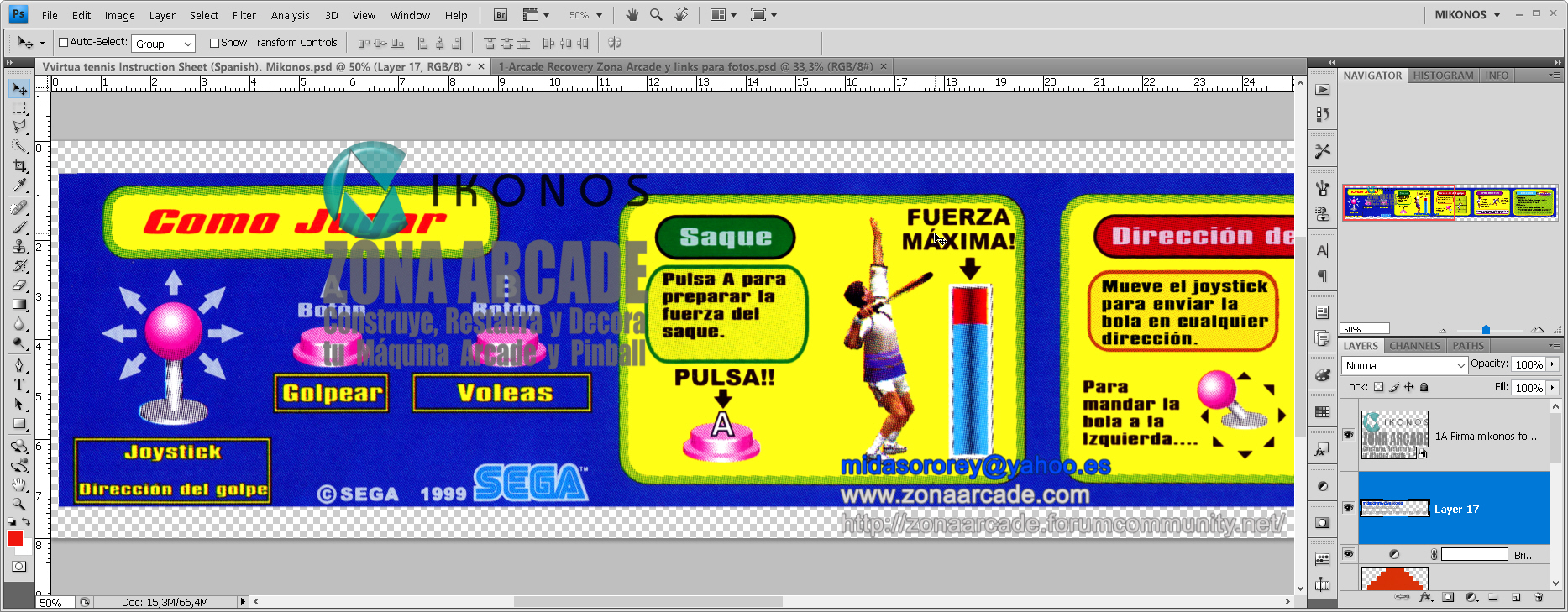Open the Opacity slider arrow
The width and height of the screenshot is (1568, 612).
[x=1552, y=364]
